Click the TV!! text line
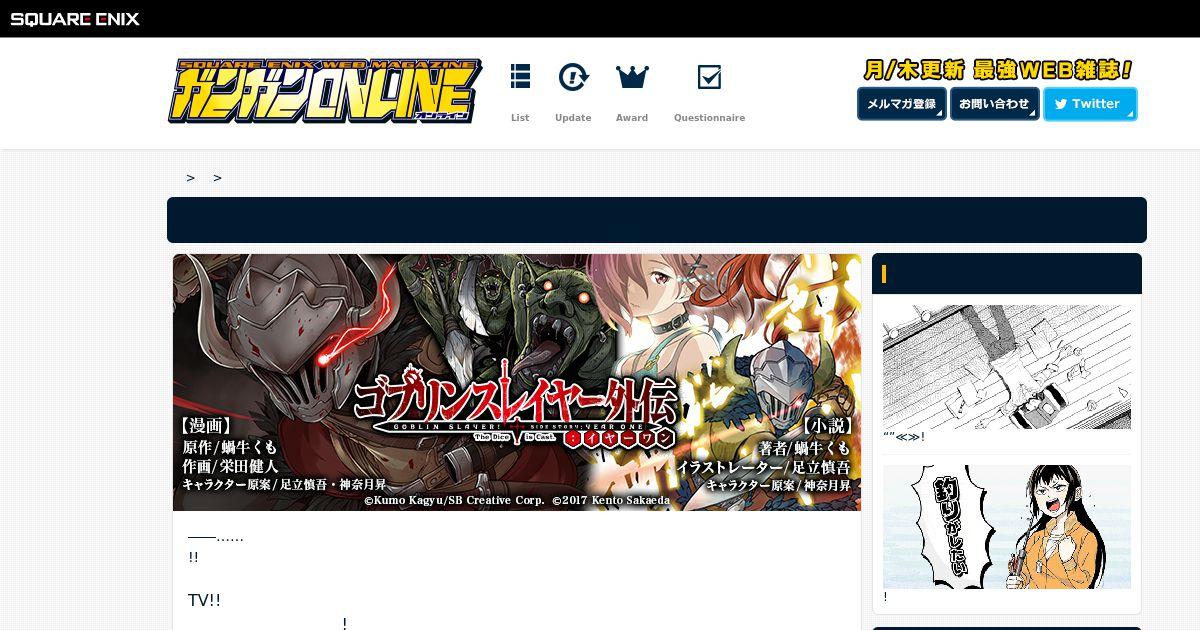The image size is (1200, 630). (204, 600)
